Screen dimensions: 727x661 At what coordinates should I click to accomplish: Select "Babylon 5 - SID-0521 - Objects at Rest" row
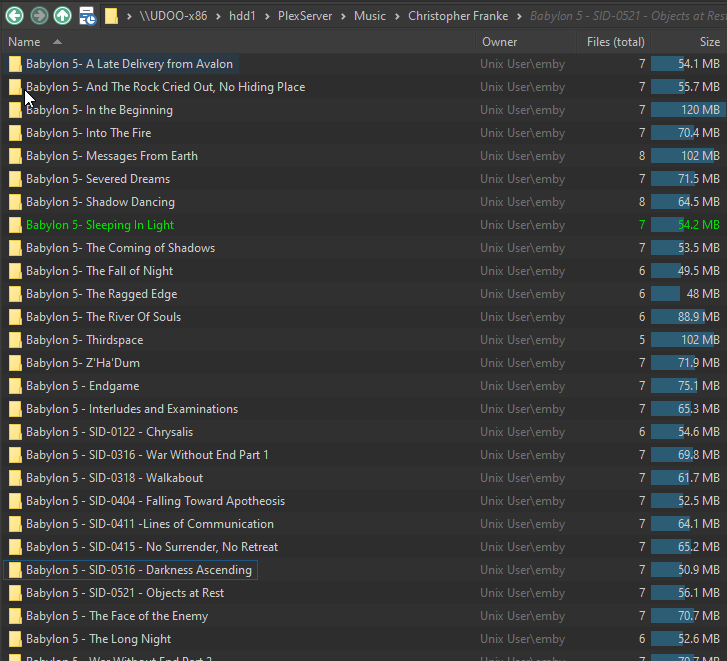(364, 593)
